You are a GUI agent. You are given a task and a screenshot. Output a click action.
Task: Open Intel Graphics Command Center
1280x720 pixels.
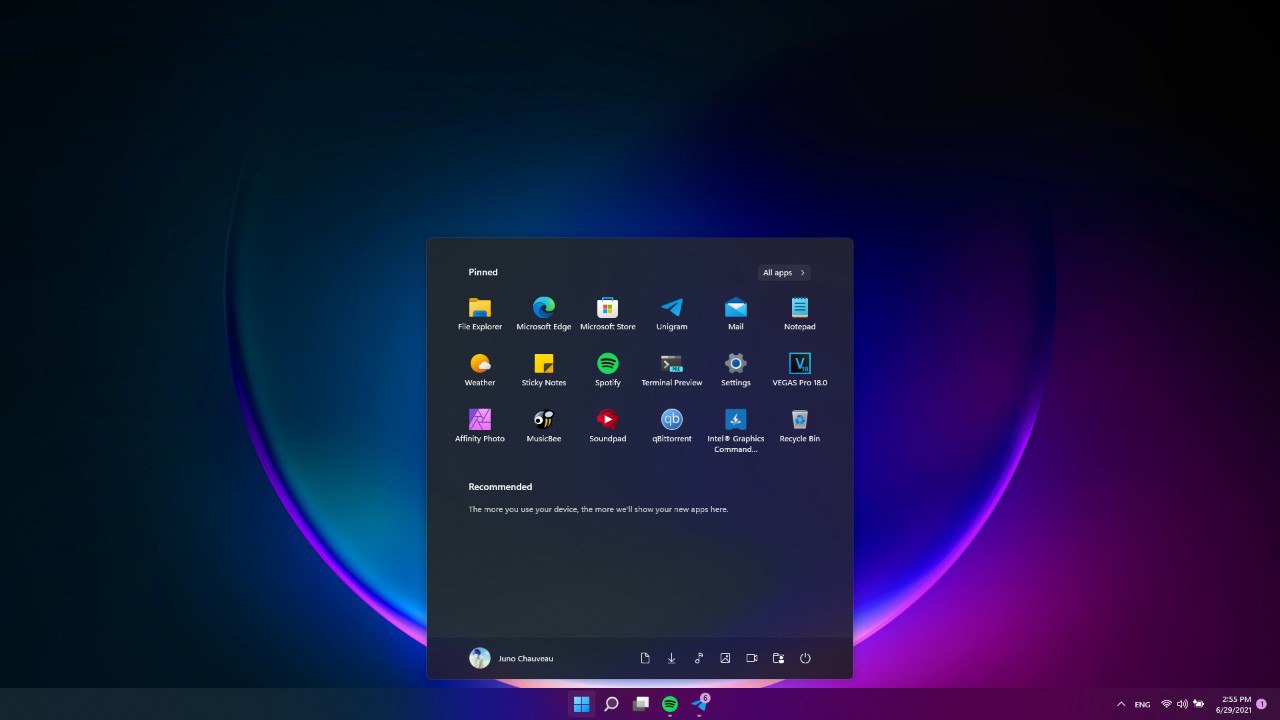pos(736,430)
